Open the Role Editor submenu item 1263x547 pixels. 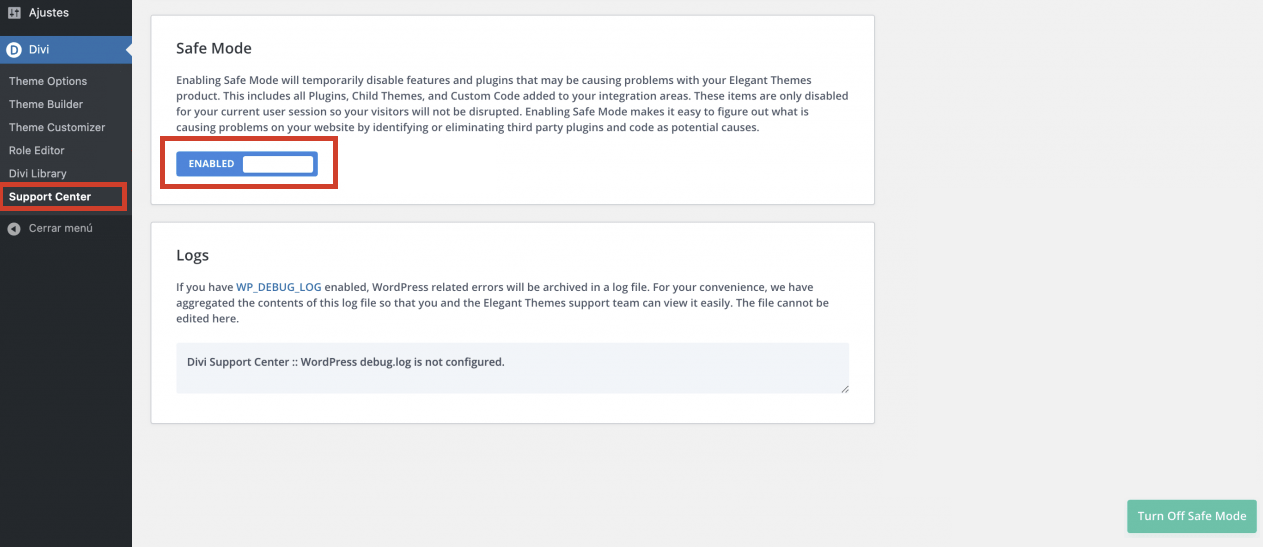pyautogui.click(x=37, y=150)
